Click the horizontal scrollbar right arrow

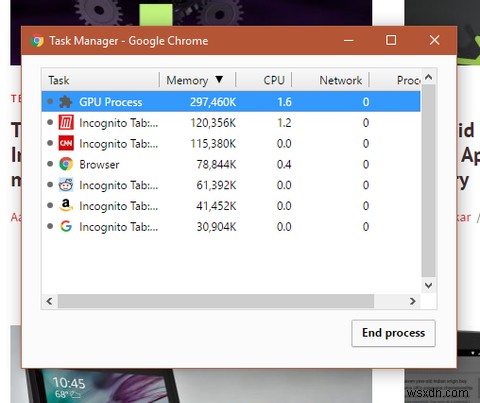413,301
